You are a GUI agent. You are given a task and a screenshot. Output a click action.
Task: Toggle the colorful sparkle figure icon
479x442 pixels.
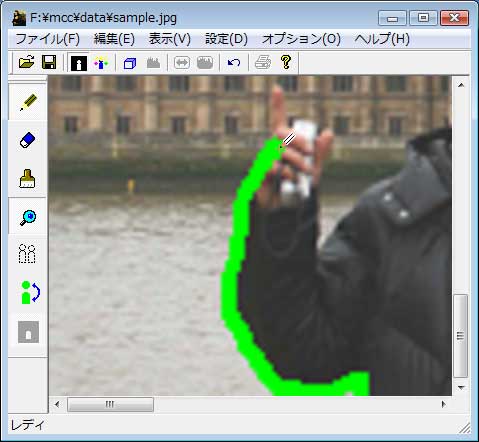click(x=101, y=63)
